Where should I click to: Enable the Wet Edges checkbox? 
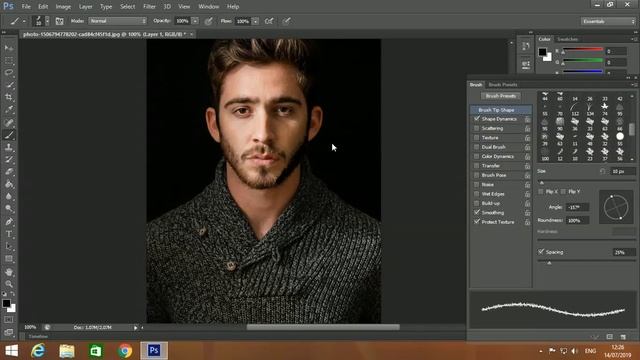click(x=477, y=194)
